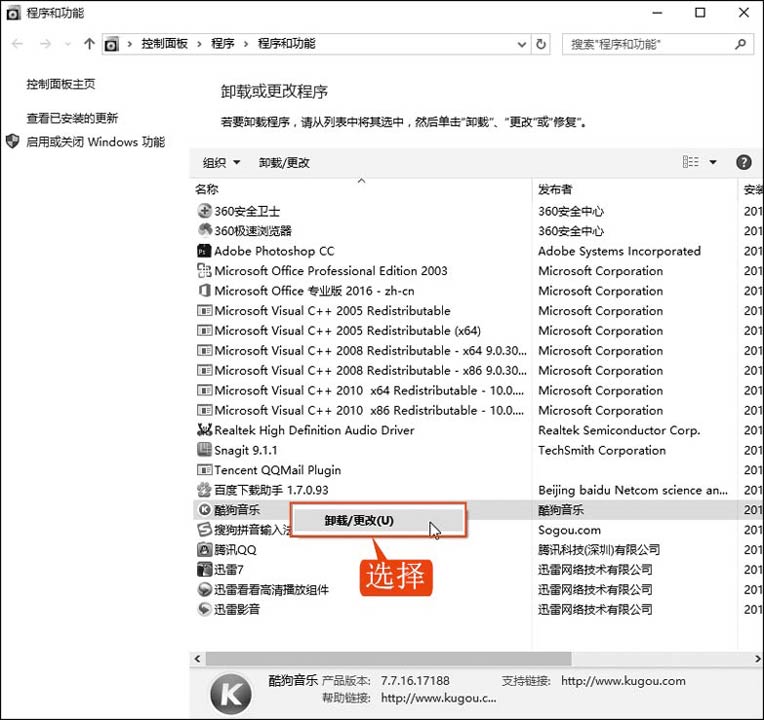Select Visual C++ 2008 Redistributable - x86 row
This screenshot has width=764, height=720.
point(478,370)
